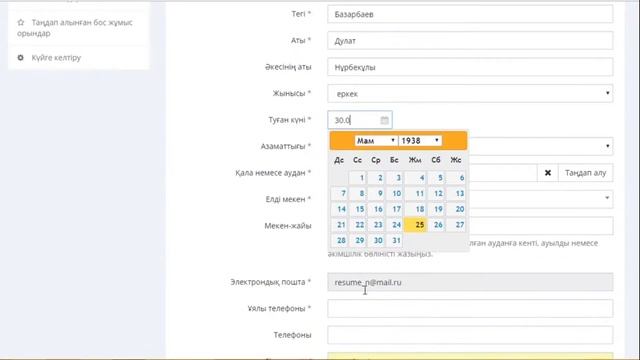Screen dimensions: 640x360
Task: Select day 1 in the calendar
Action: [358, 178]
